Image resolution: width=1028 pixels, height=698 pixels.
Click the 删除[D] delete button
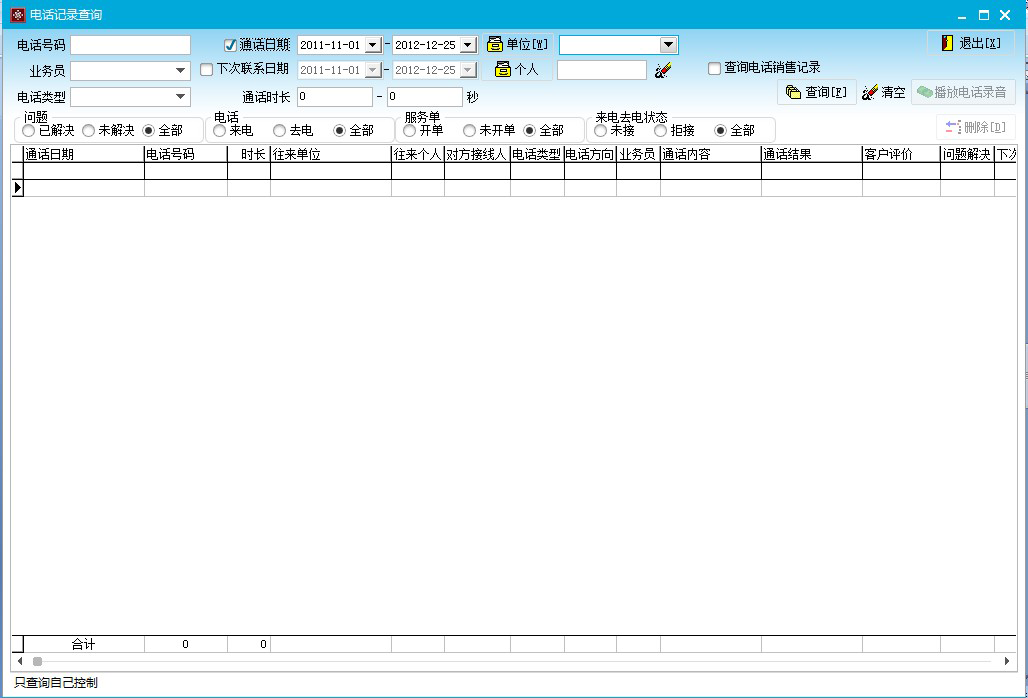click(x=976, y=127)
